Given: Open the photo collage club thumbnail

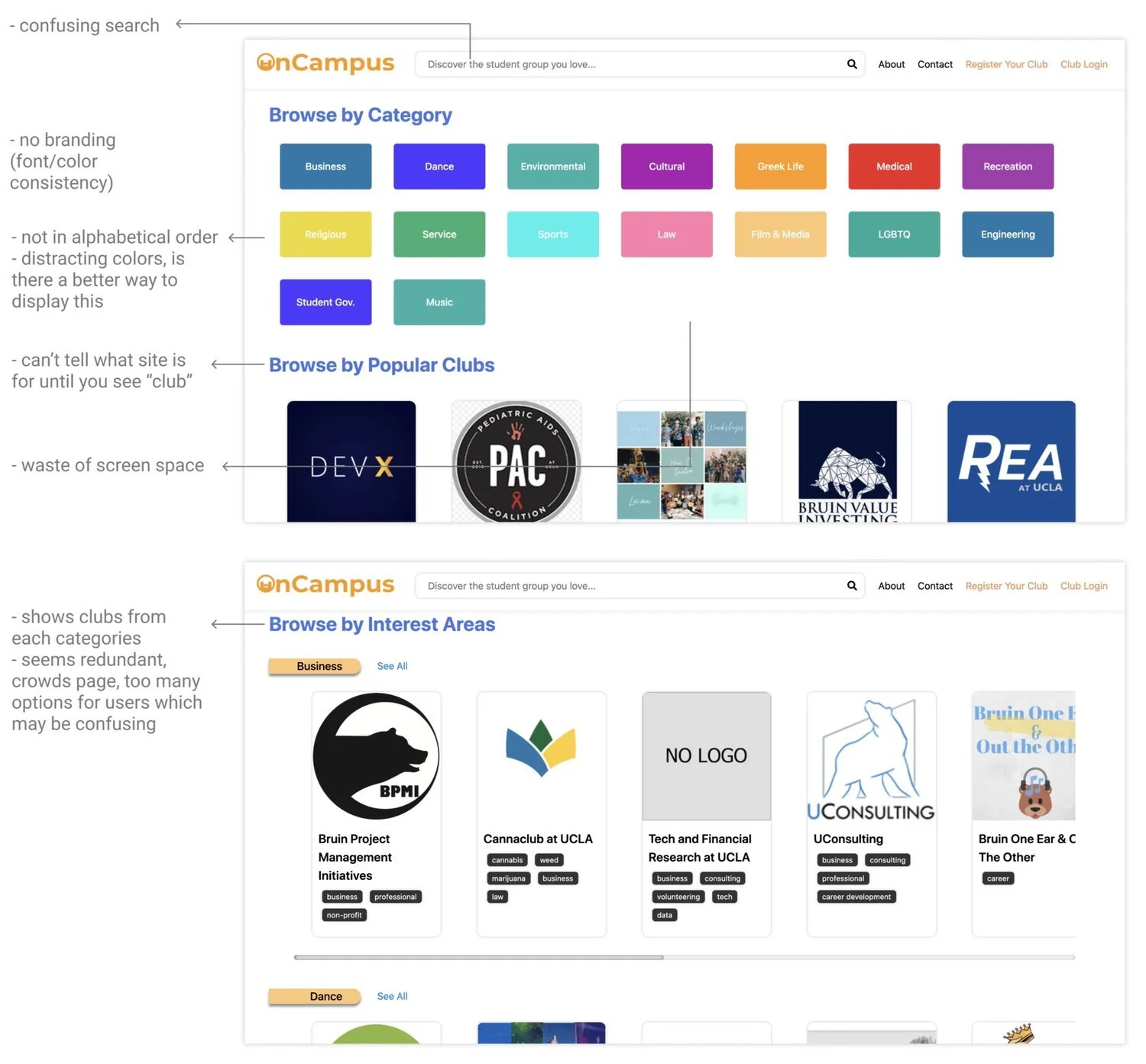Looking at the screenshot, I should click(681, 461).
